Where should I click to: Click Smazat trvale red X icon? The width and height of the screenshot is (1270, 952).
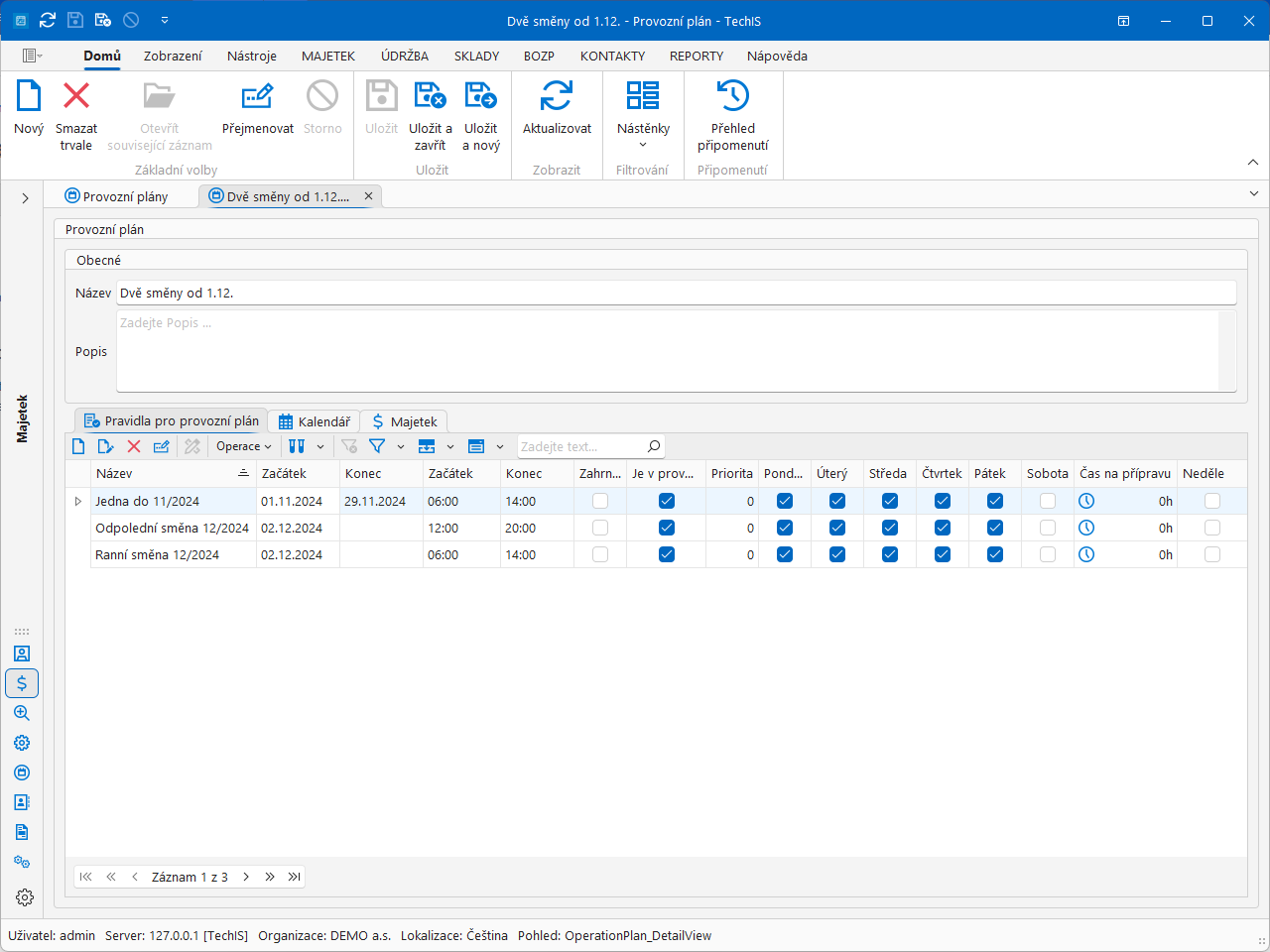pyautogui.click(x=76, y=96)
